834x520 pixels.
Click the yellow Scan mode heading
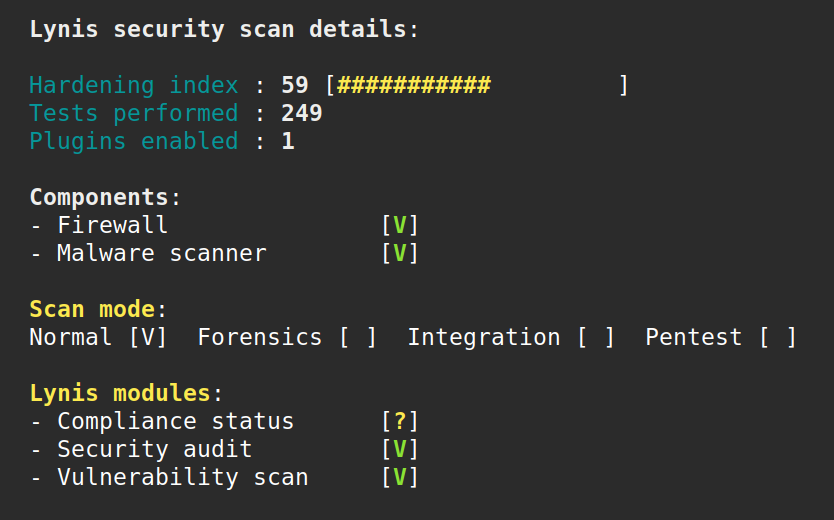point(92,310)
